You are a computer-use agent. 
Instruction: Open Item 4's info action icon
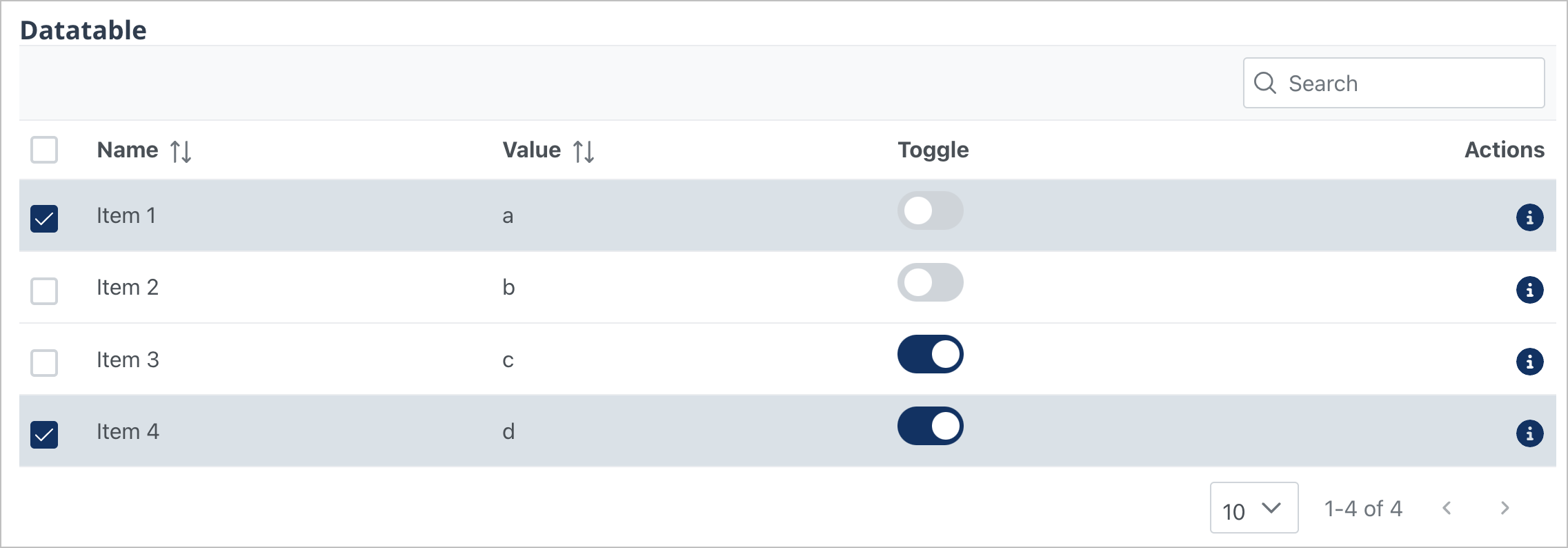1531,434
